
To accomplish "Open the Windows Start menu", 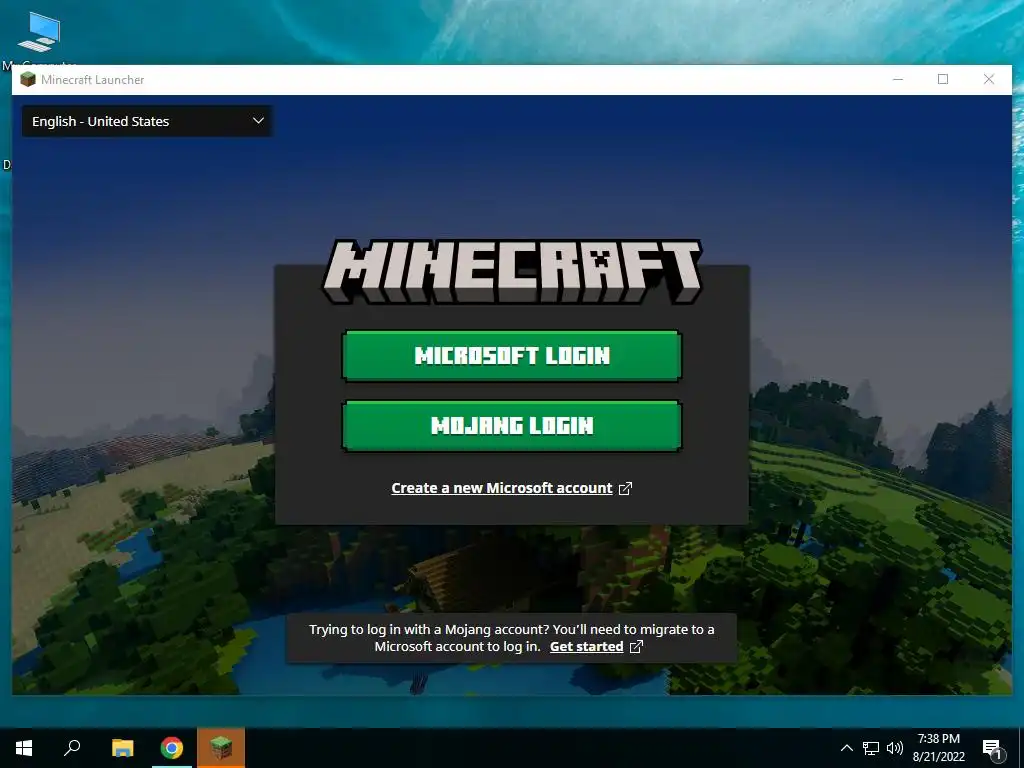I will (24, 748).
